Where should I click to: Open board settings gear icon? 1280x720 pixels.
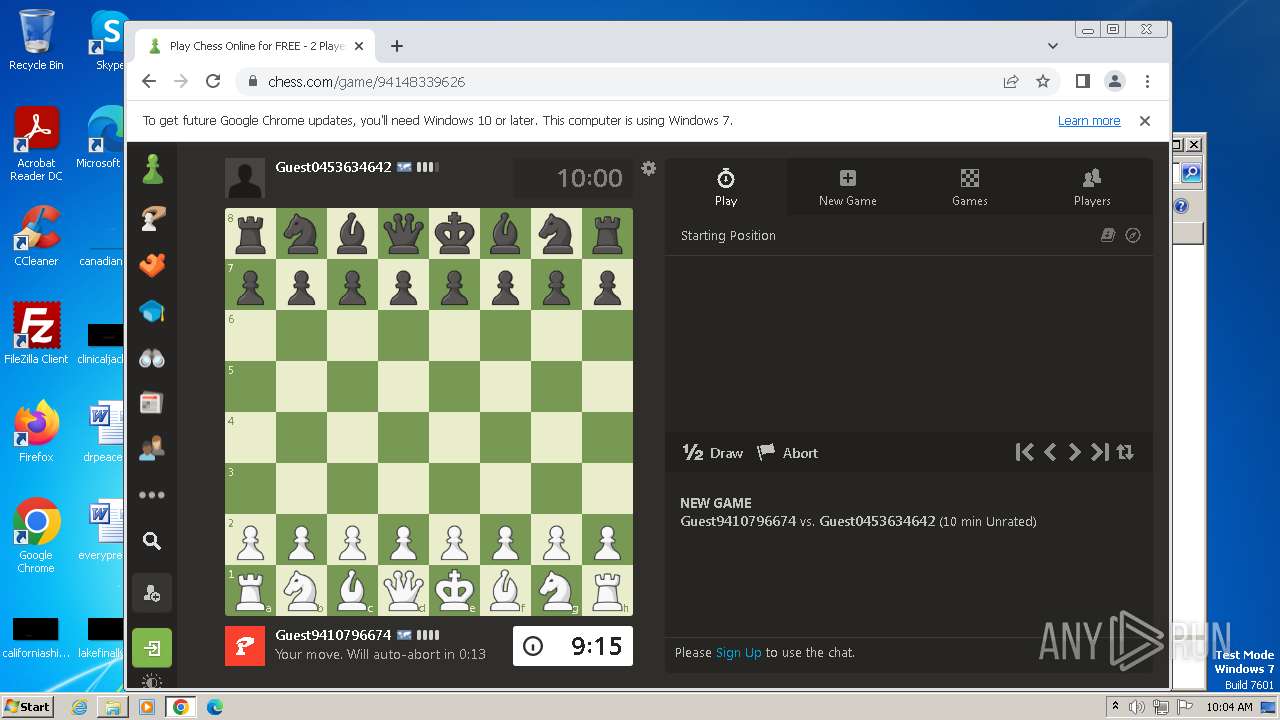[649, 168]
